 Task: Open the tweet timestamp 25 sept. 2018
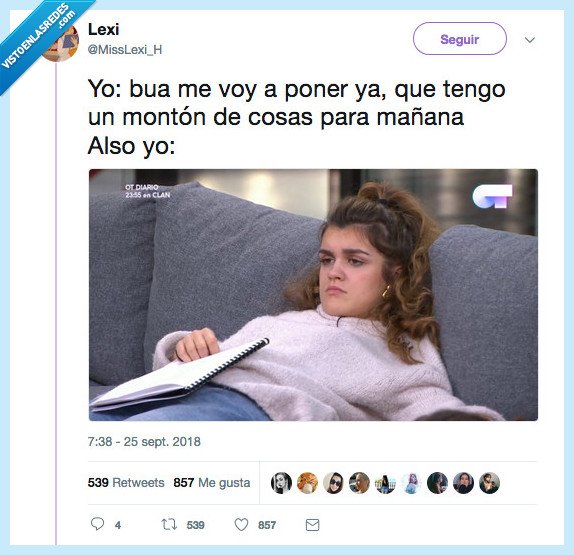pos(144,442)
